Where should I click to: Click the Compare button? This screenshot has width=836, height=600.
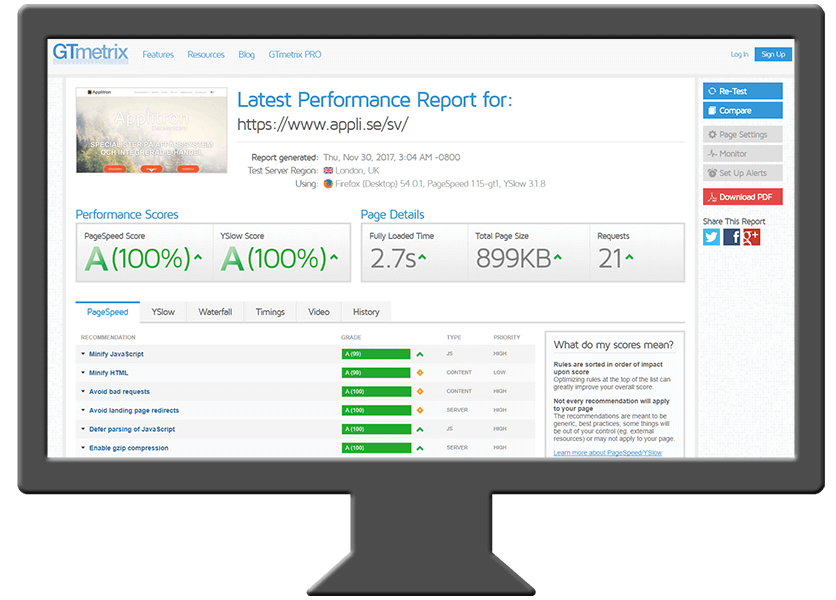point(743,110)
